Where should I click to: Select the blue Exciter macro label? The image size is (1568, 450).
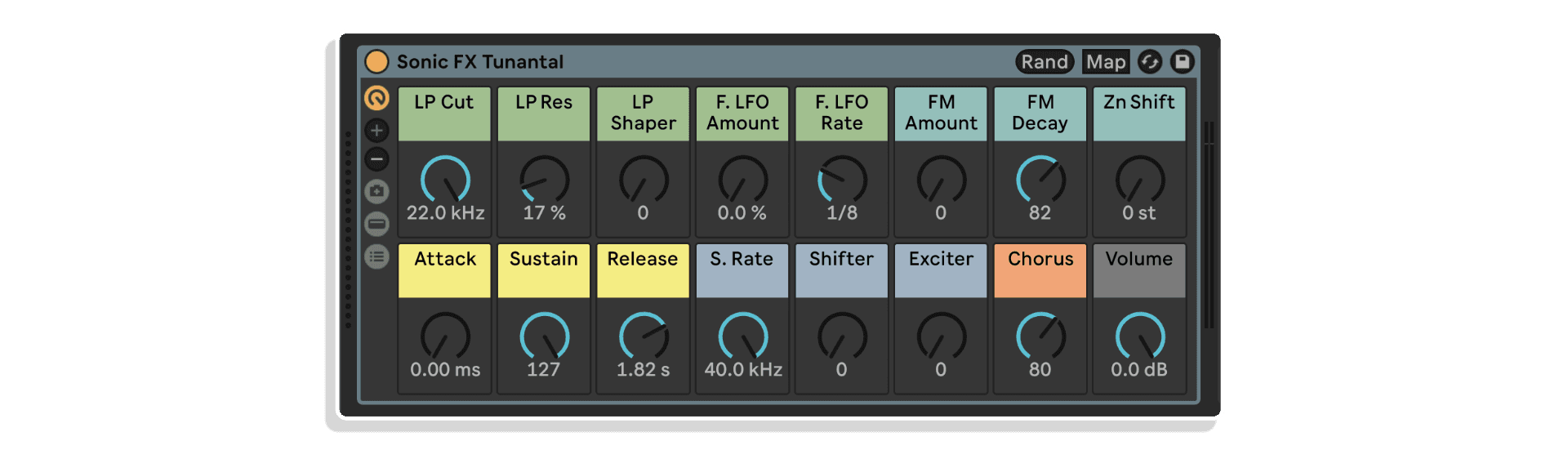(941, 270)
